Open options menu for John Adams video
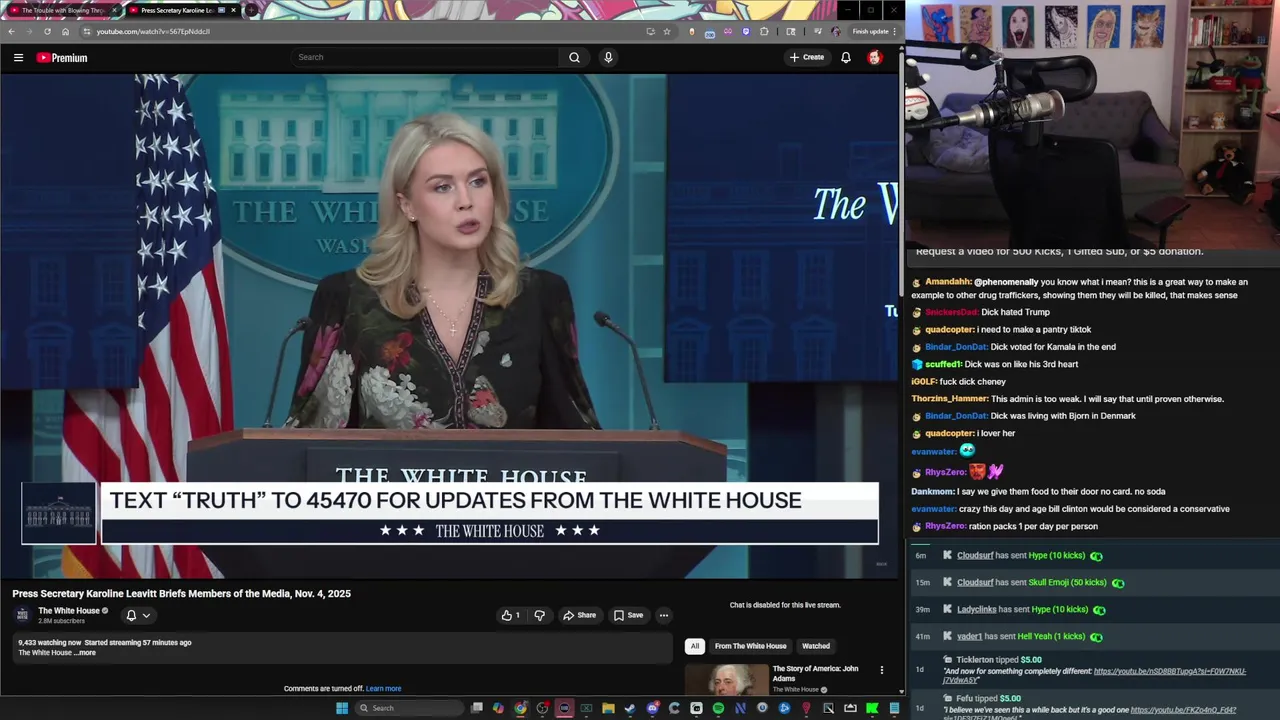The height and width of the screenshot is (720, 1280). point(881,669)
